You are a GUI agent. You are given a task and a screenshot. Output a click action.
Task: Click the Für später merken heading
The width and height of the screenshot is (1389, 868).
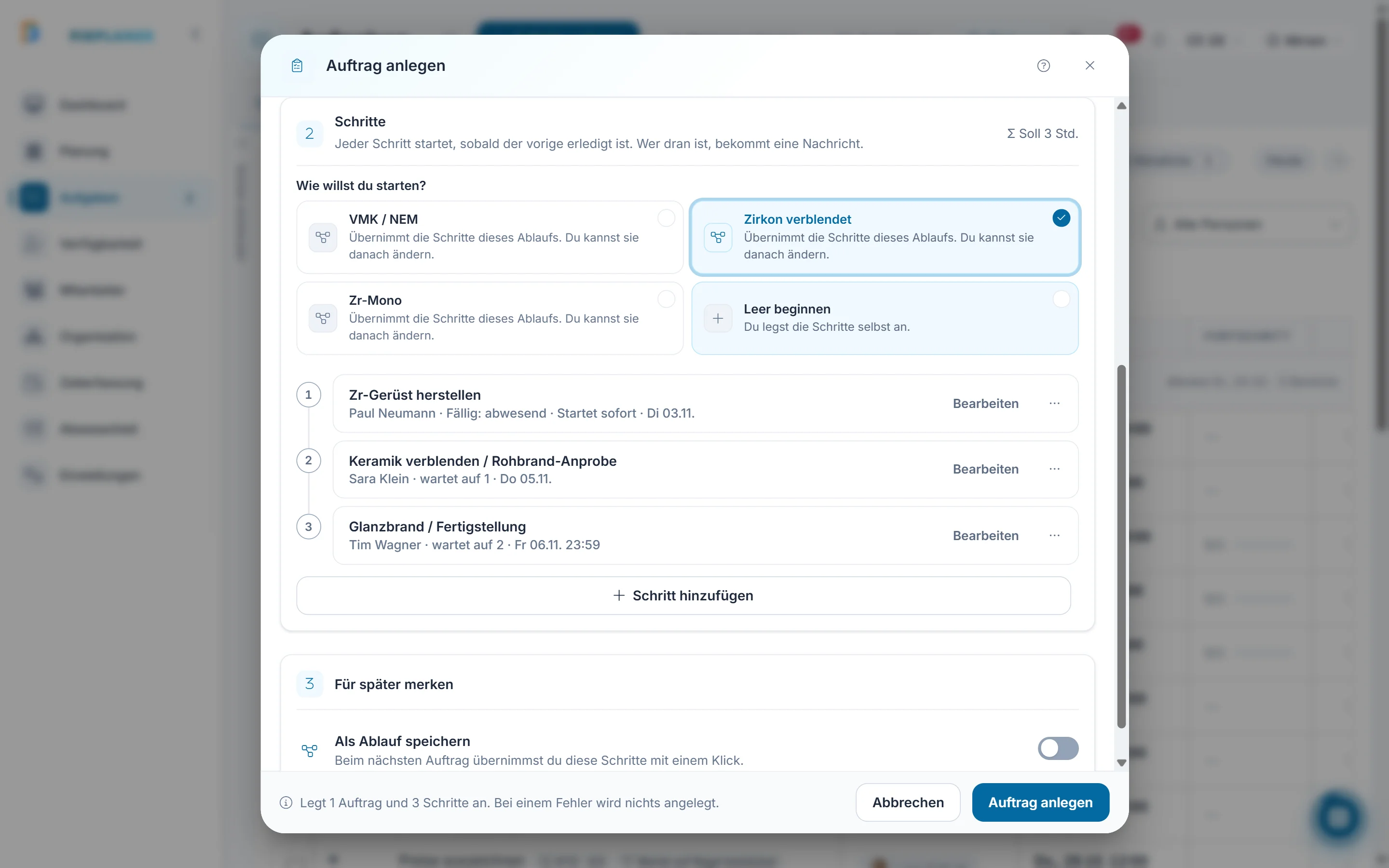point(394,684)
